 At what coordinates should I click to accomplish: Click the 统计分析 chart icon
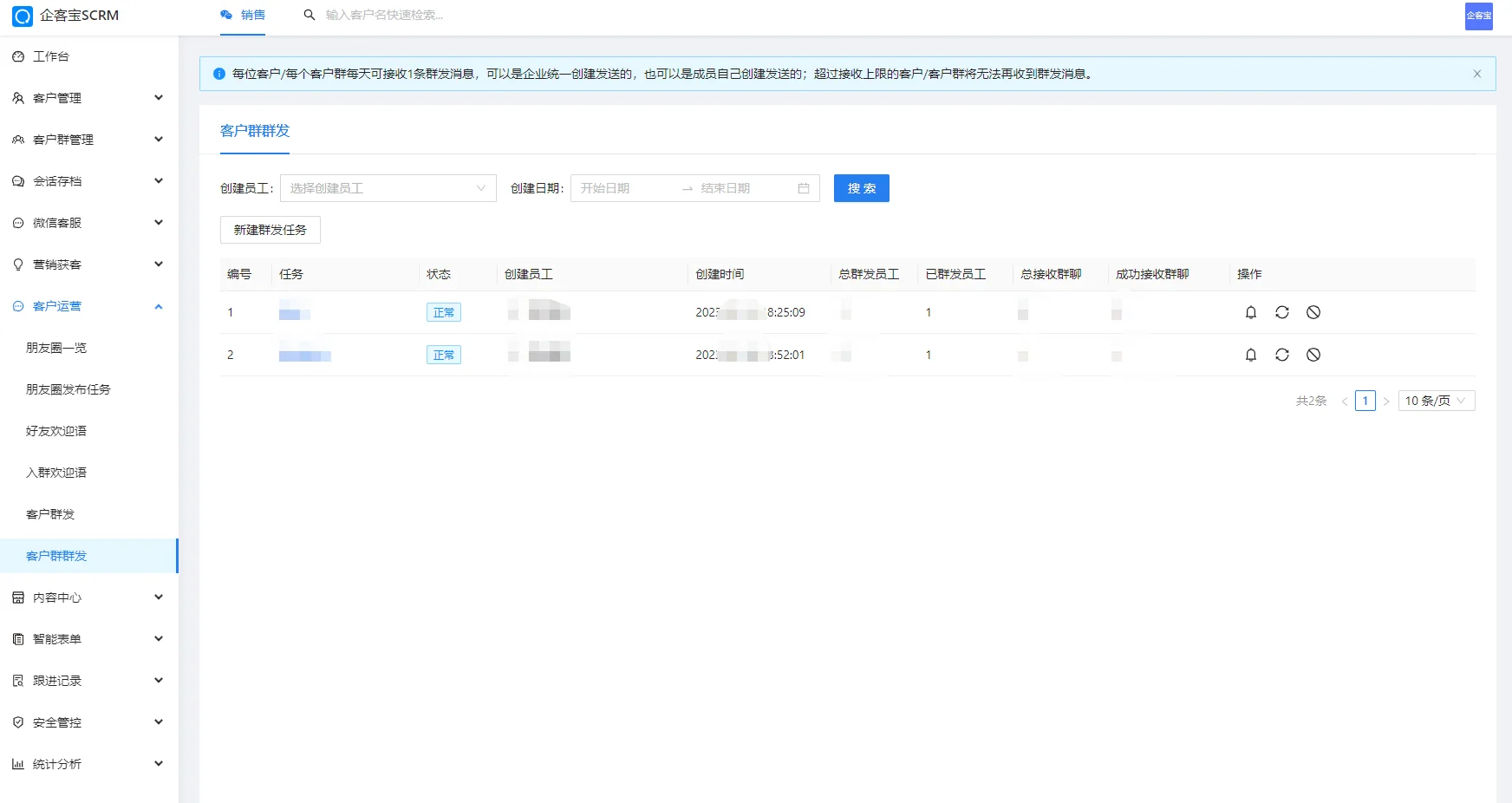(x=18, y=764)
